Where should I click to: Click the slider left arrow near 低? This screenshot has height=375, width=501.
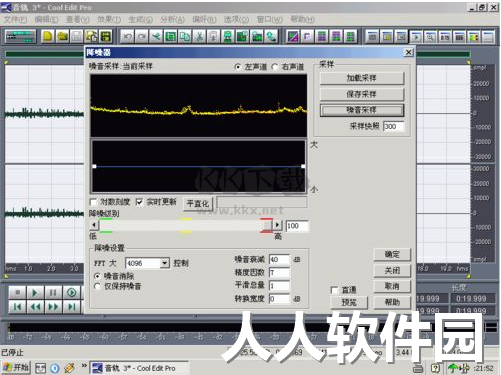point(94,226)
